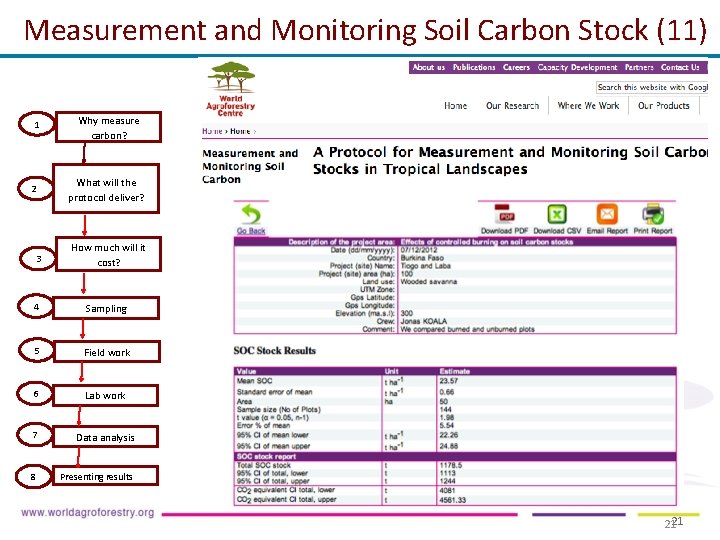Click the 'Standard error of mean' row label
Viewport: 720px width, 540px height.
pos(274,392)
